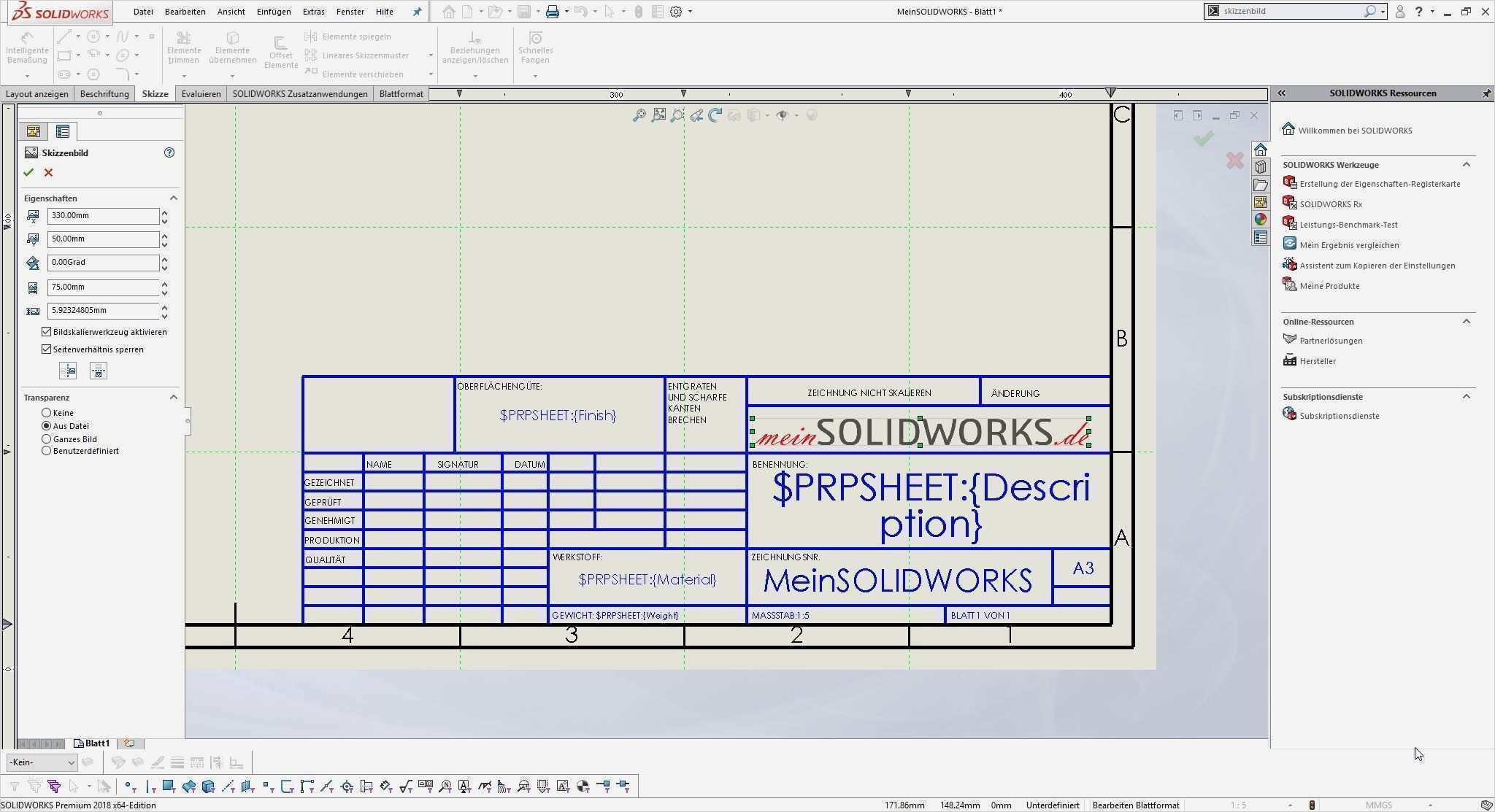Click the zoom to fit icon
The height and width of the screenshot is (812, 1495).
tap(639, 115)
